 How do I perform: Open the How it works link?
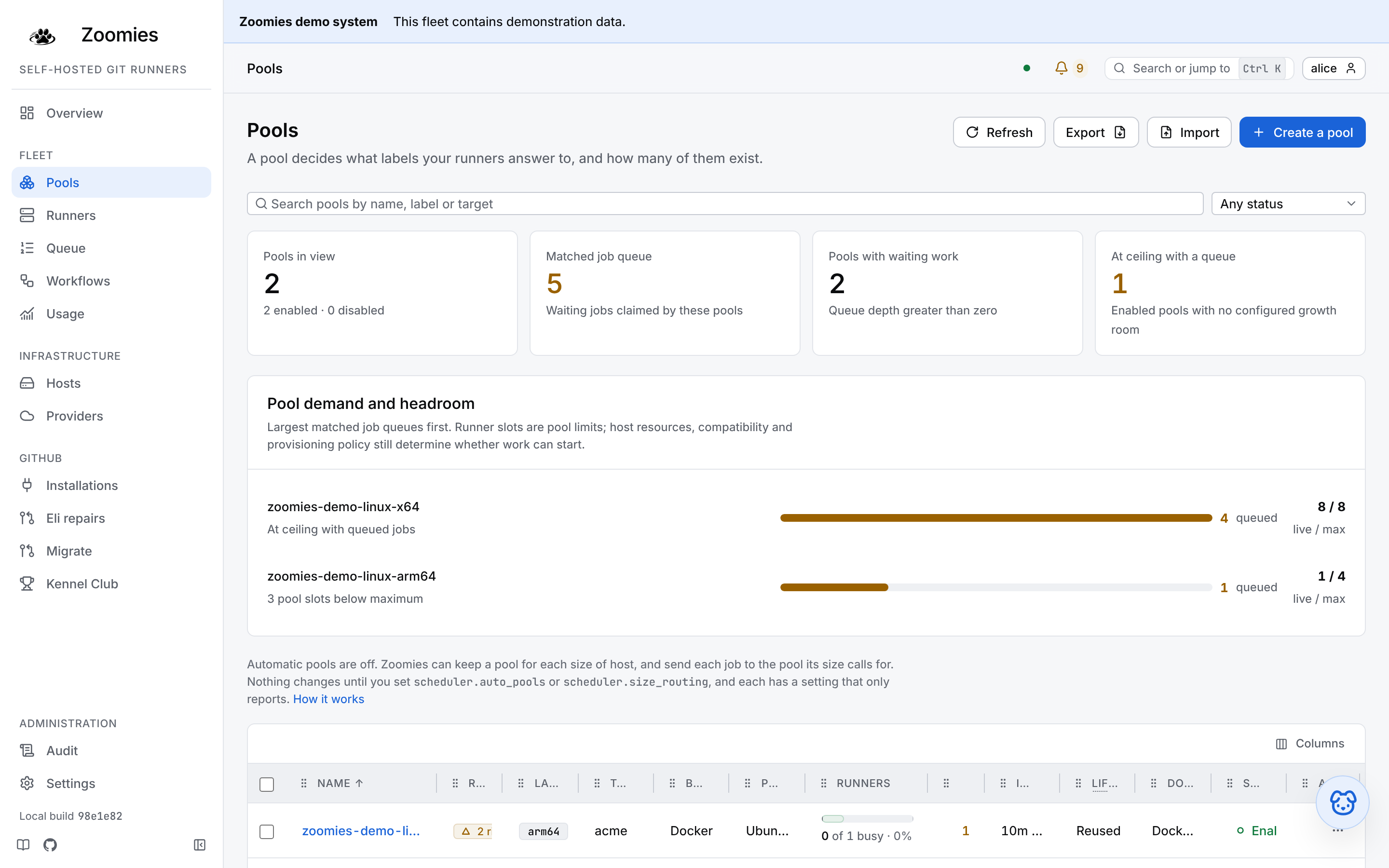coord(328,699)
